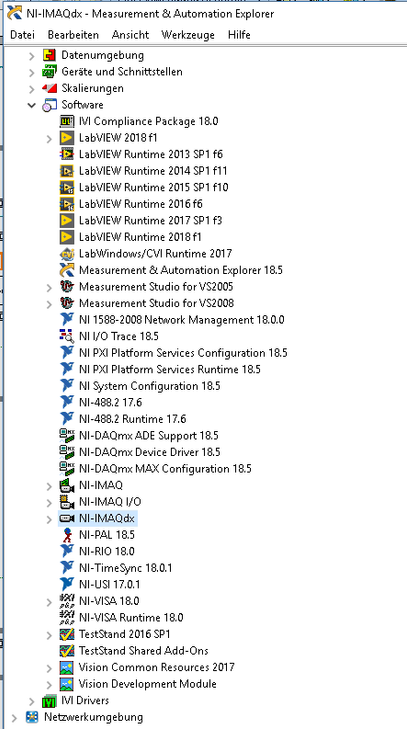Expand the Skalierungen node
The height and width of the screenshot is (729, 407).
click(x=31, y=89)
